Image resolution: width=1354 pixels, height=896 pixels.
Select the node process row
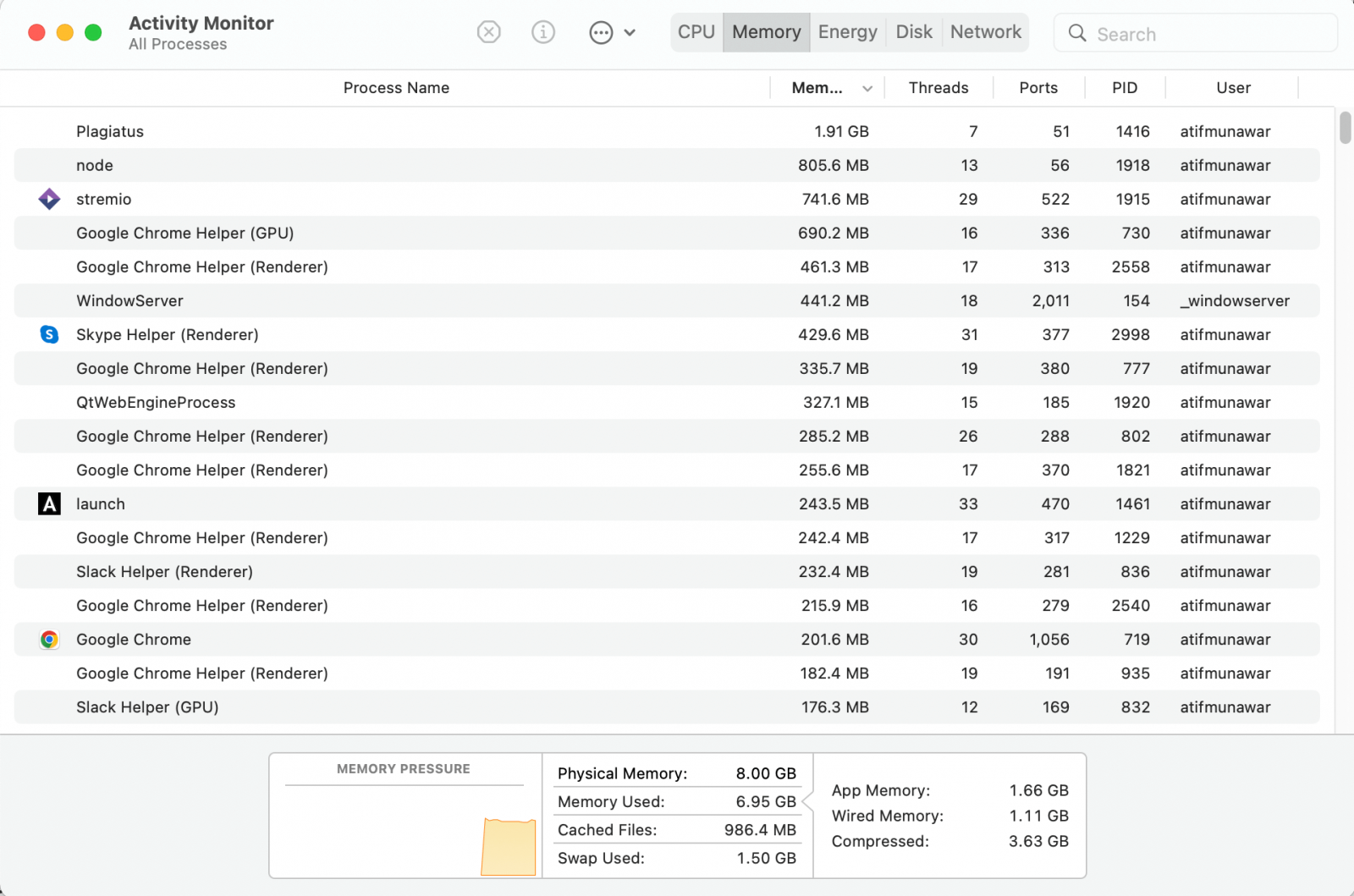(x=423, y=165)
